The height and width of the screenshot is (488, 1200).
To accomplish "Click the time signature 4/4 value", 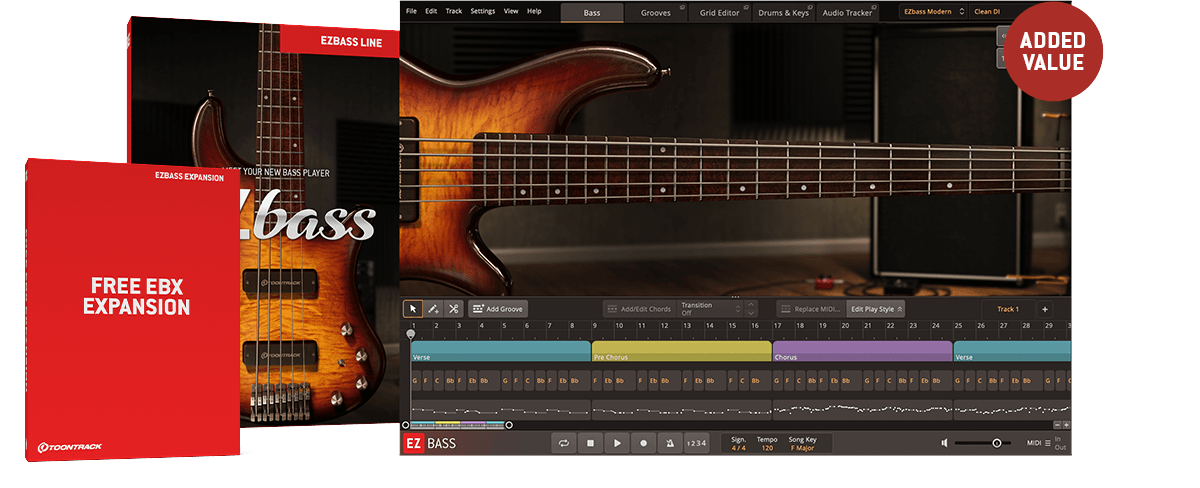I will (738, 448).
